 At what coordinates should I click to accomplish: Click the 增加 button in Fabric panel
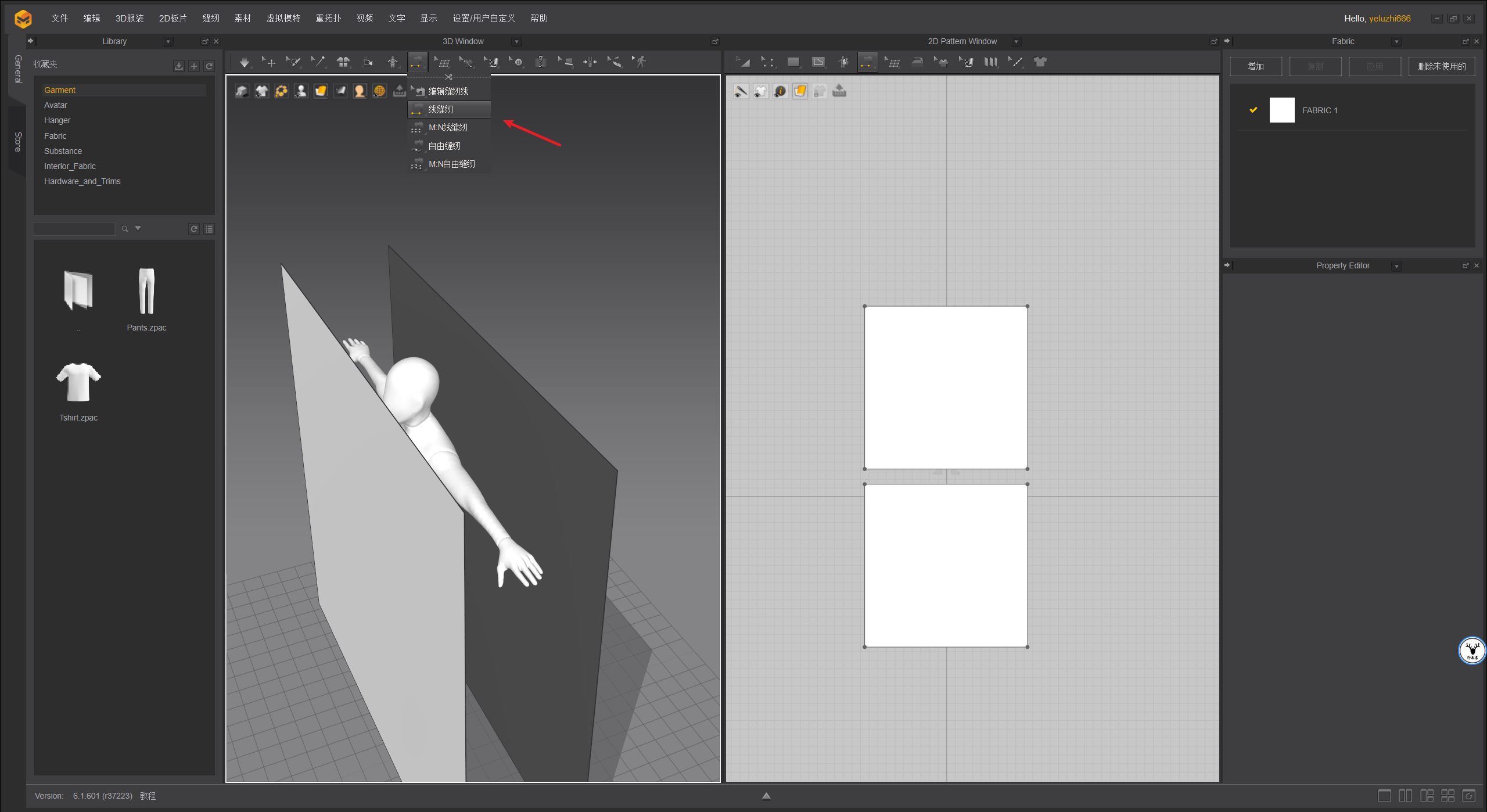(x=1255, y=66)
